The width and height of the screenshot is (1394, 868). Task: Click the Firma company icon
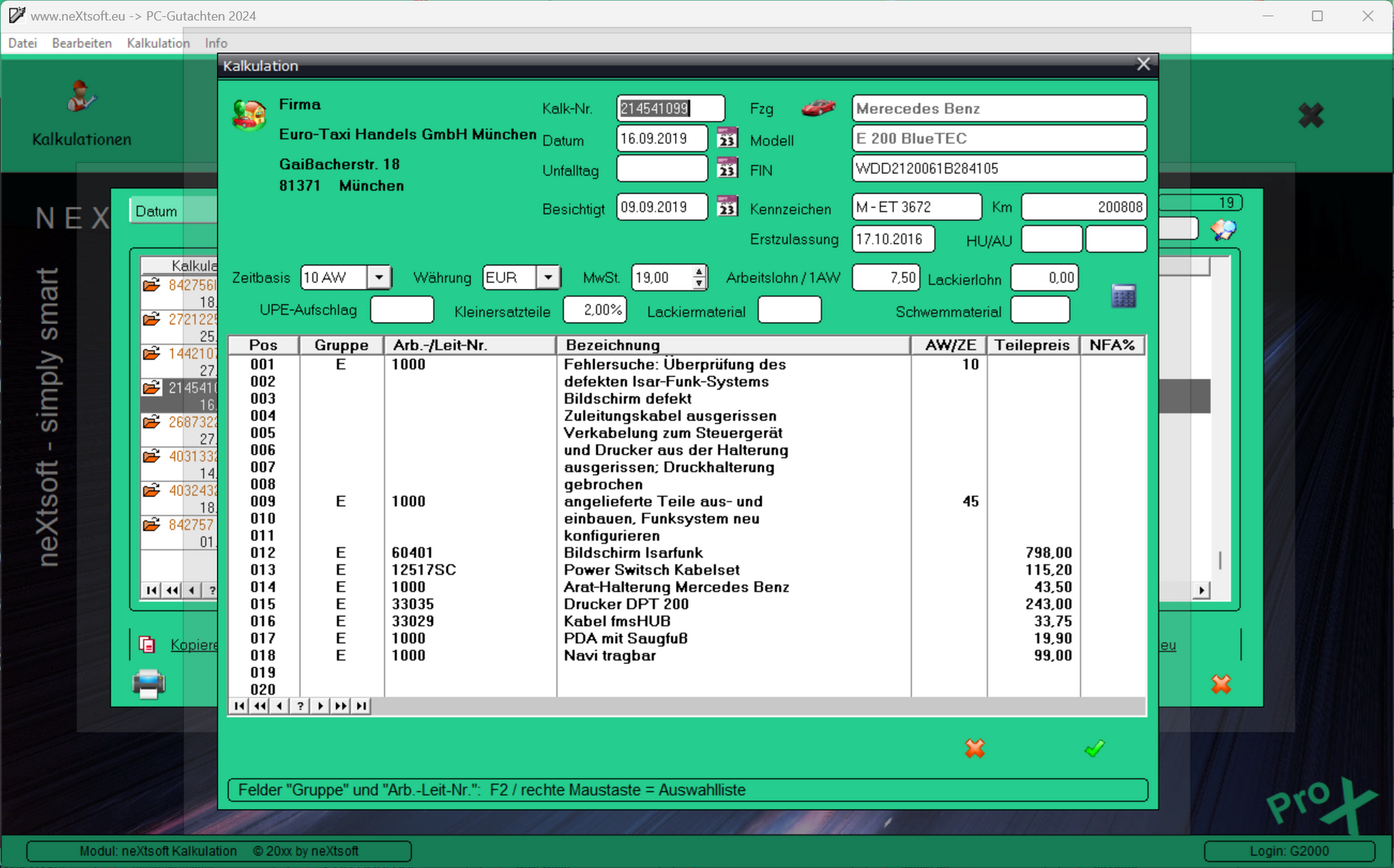coord(249,115)
